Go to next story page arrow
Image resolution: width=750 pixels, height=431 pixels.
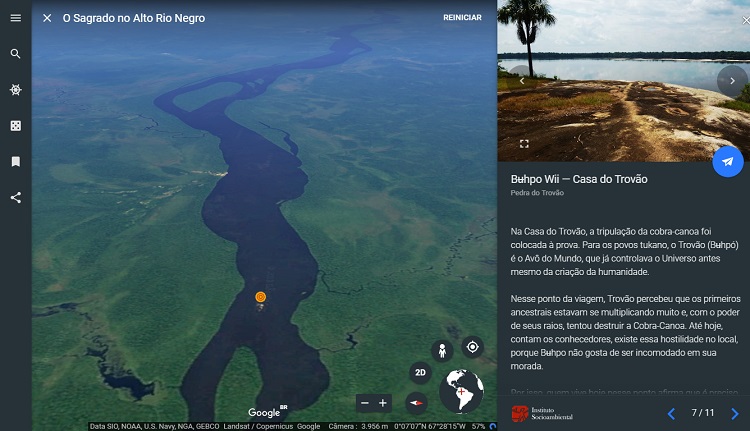click(x=734, y=413)
